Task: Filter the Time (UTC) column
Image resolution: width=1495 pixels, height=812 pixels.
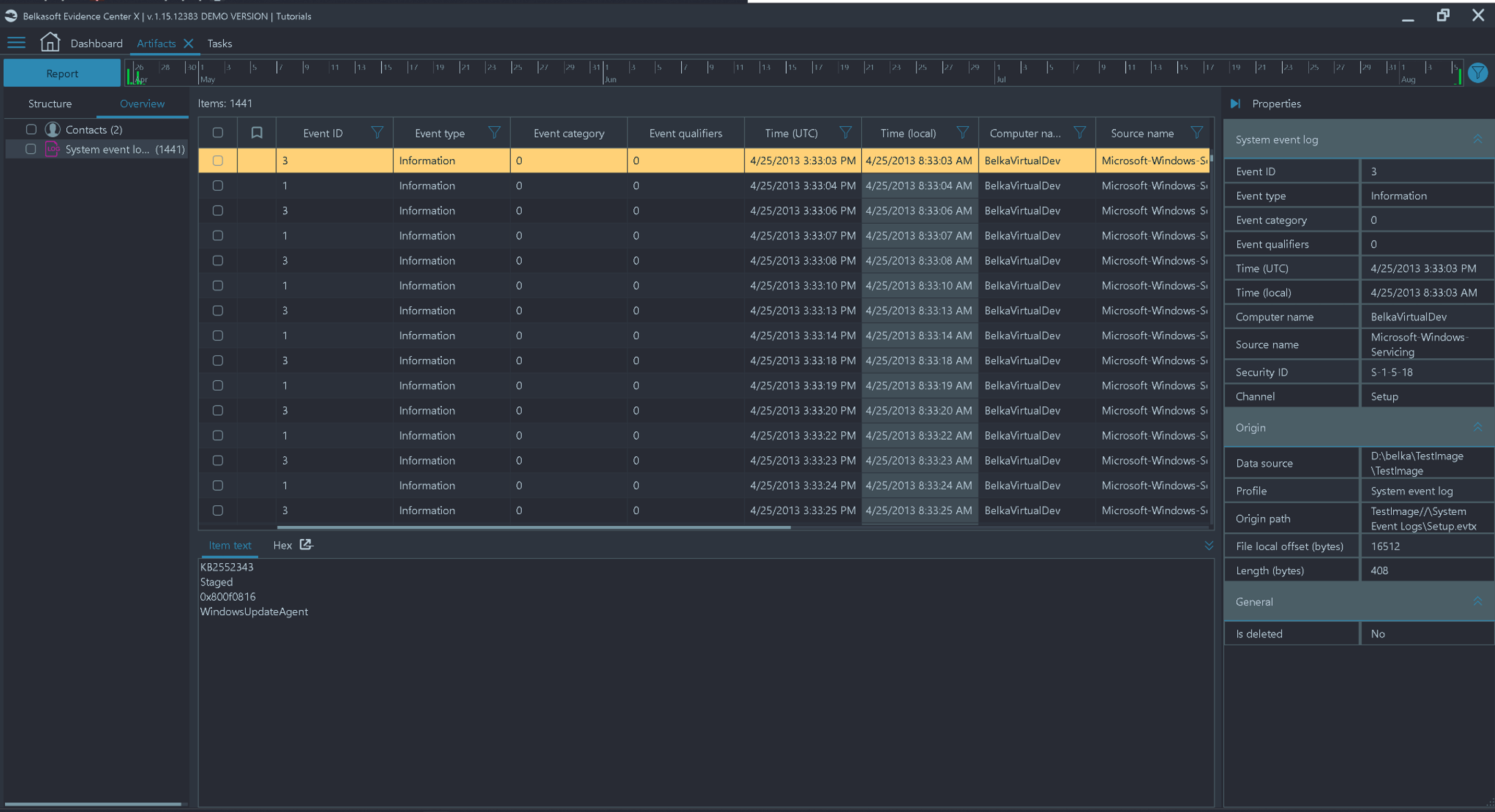Action: pyautogui.click(x=845, y=133)
